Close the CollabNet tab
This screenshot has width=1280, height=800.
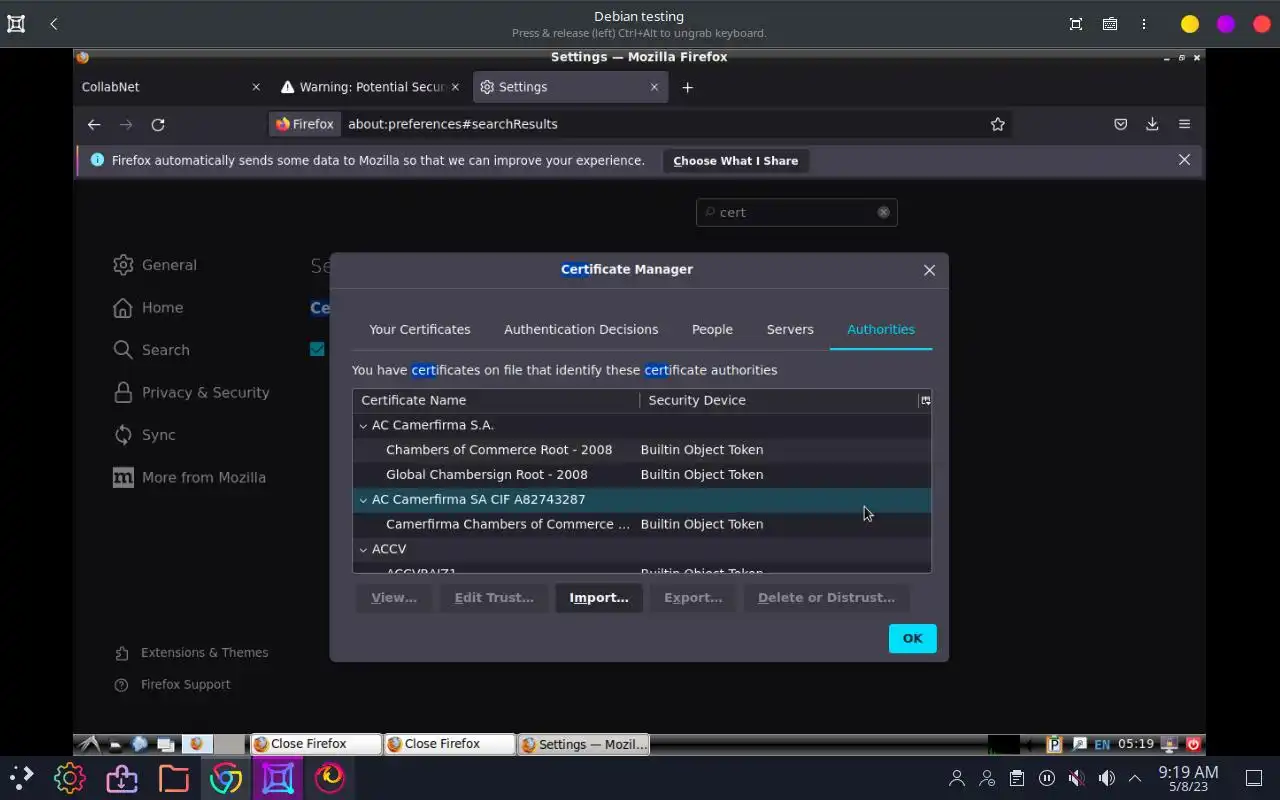[x=256, y=87]
